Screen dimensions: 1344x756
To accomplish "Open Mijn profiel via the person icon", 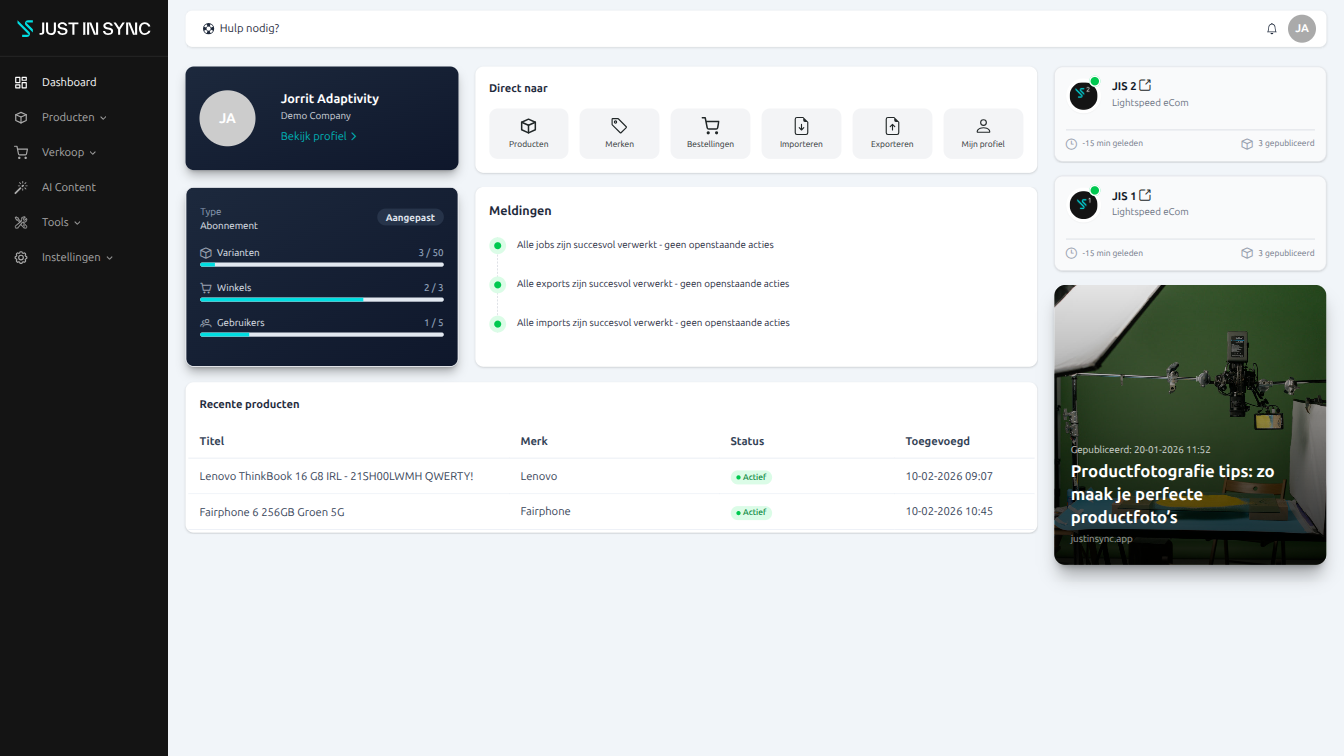I will point(983,126).
